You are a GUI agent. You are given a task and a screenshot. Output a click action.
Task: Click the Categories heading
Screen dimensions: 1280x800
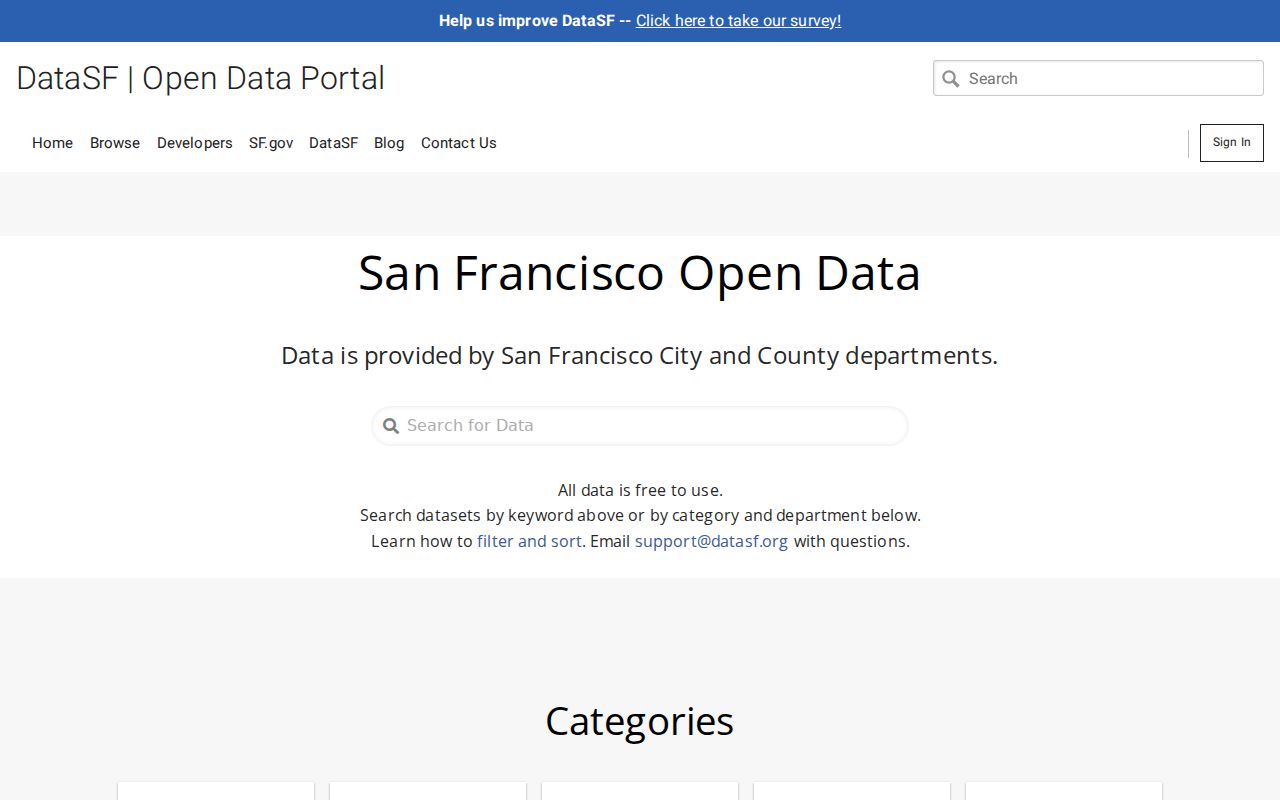[640, 721]
